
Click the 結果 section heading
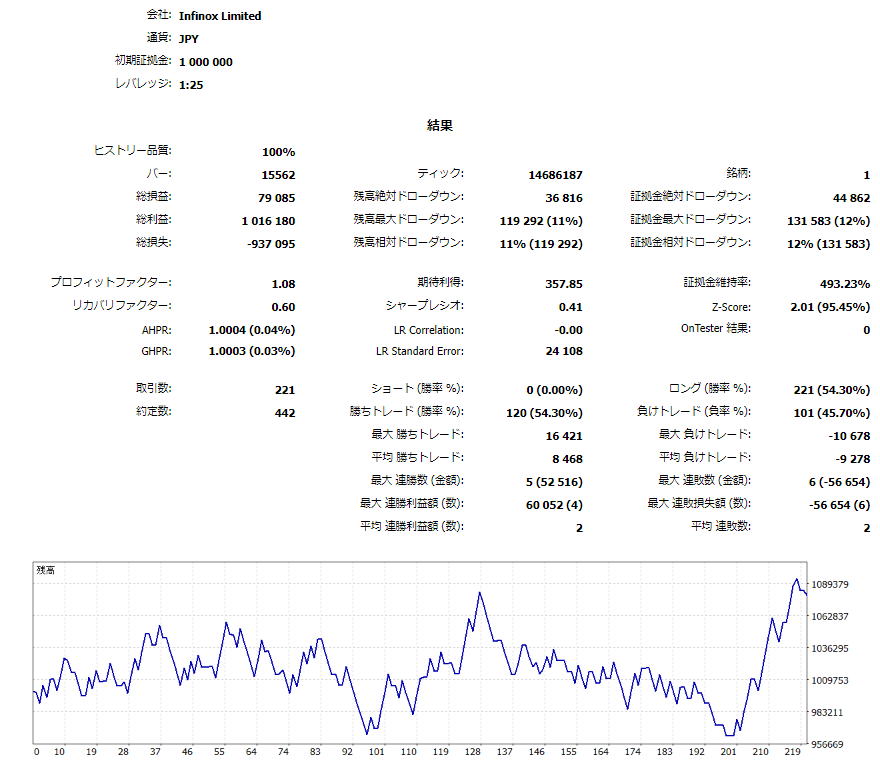[439, 125]
